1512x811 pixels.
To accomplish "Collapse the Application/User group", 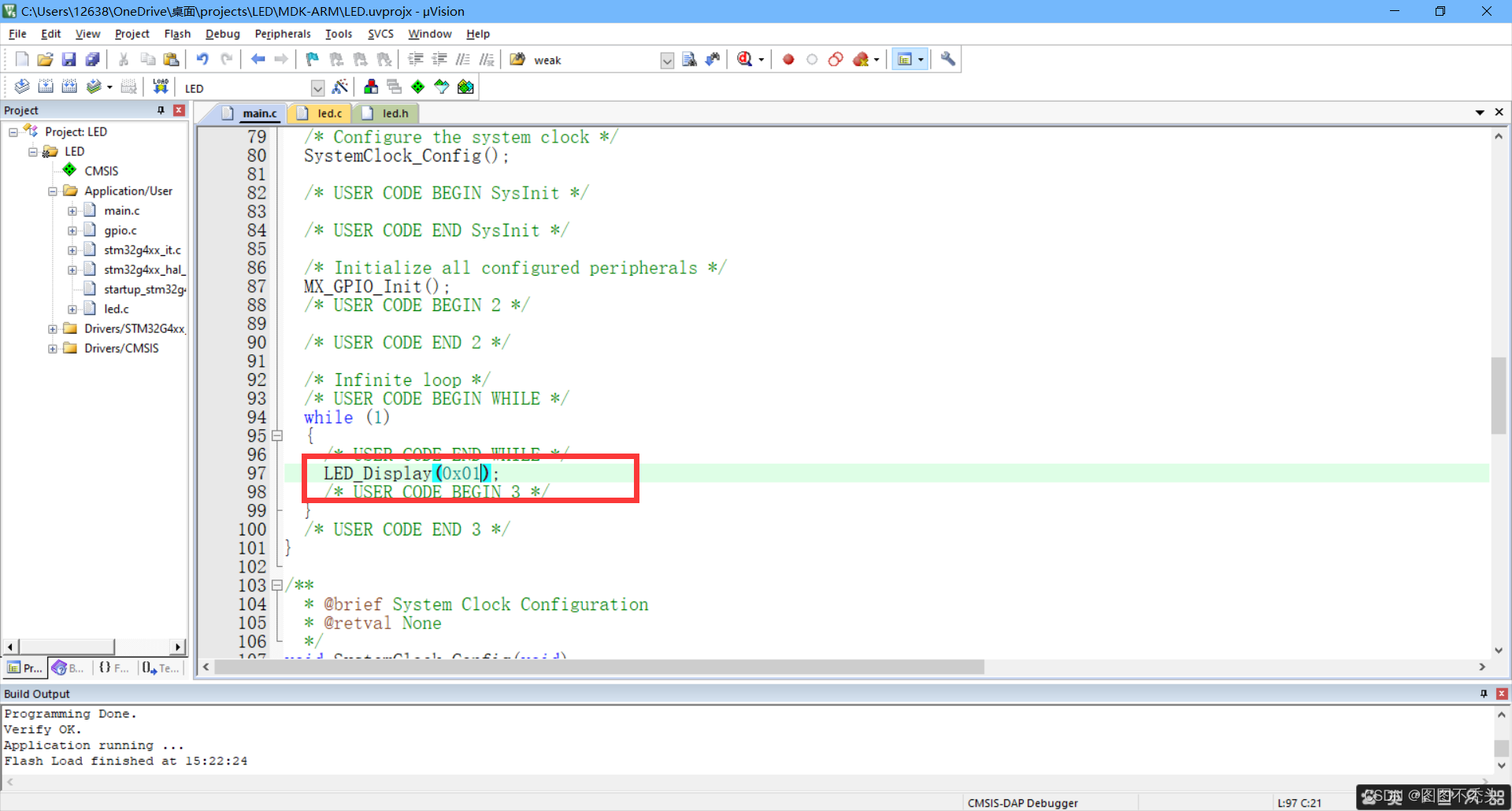I will pos(52,191).
